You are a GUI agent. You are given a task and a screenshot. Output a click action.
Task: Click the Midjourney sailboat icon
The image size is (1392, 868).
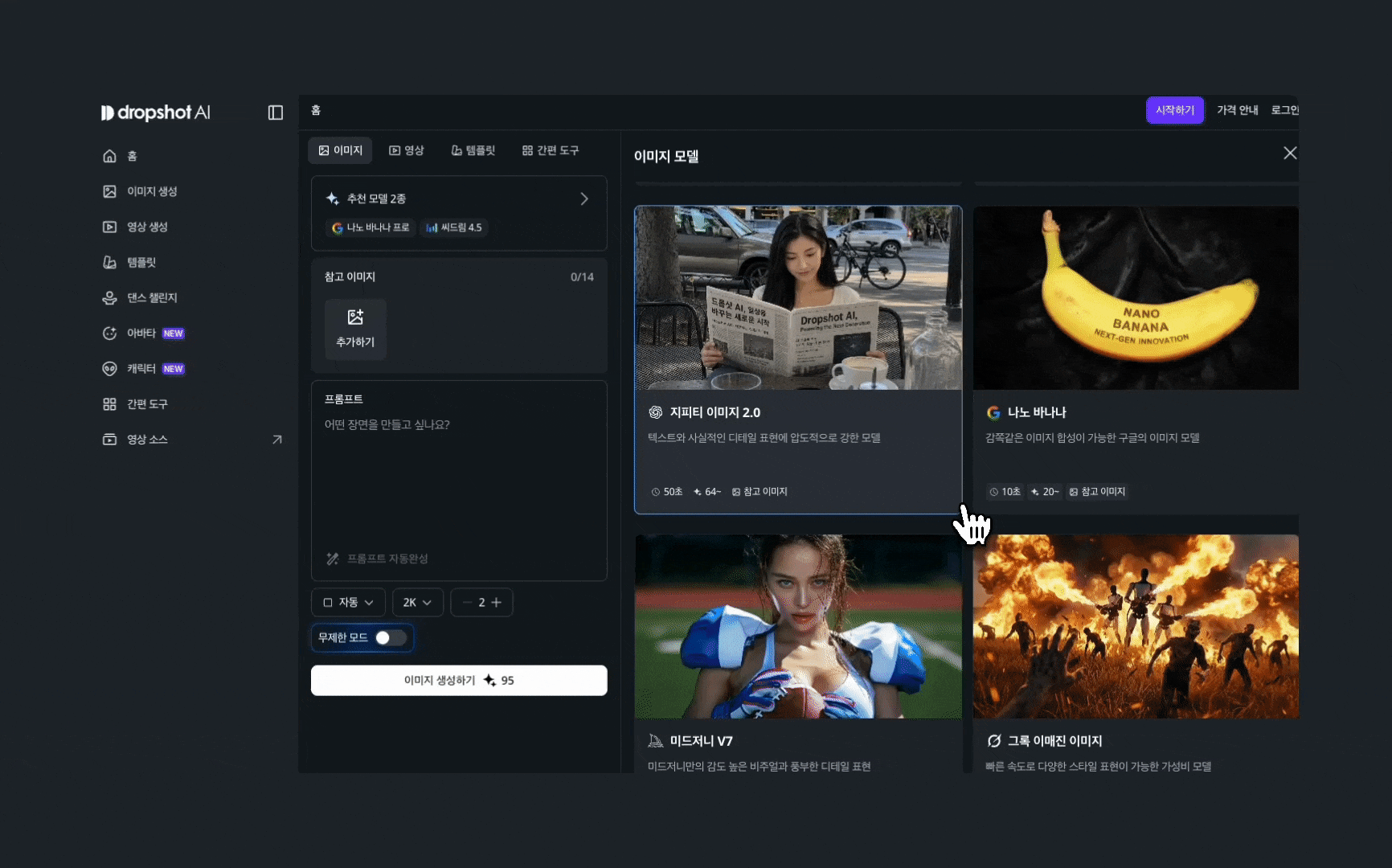tap(656, 741)
